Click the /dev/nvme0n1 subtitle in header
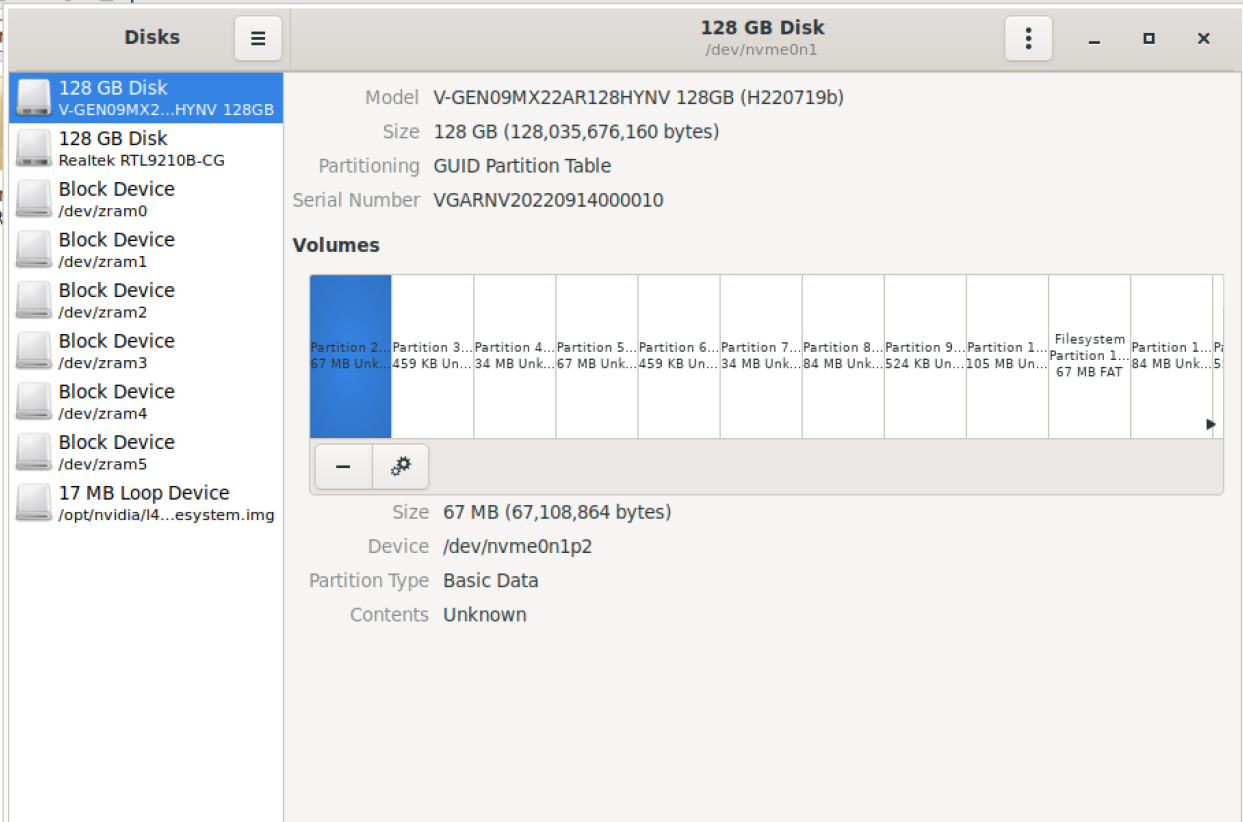This screenshot has height=822, width=1243. click(762, 50)
